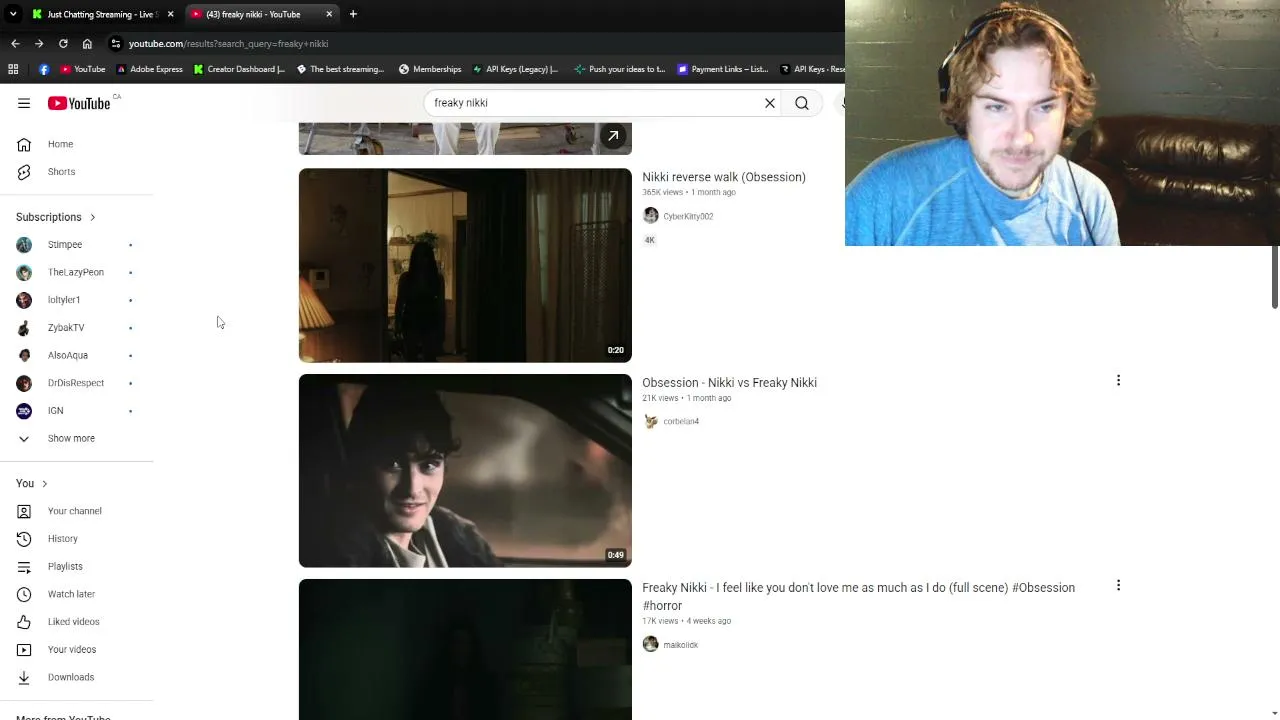
Task: Expand 'Show more' subscriptions
Action: point(71,438)
